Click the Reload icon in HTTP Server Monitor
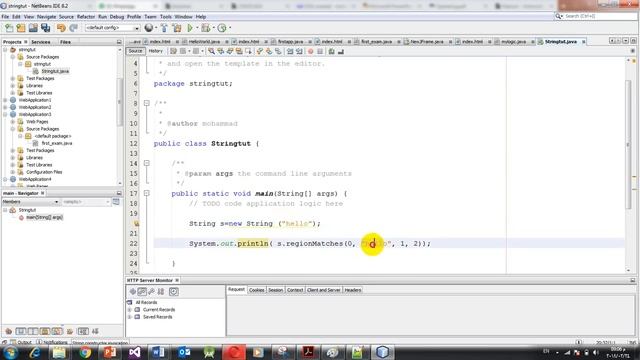This screenshot has width=640, height=360. 133,291
